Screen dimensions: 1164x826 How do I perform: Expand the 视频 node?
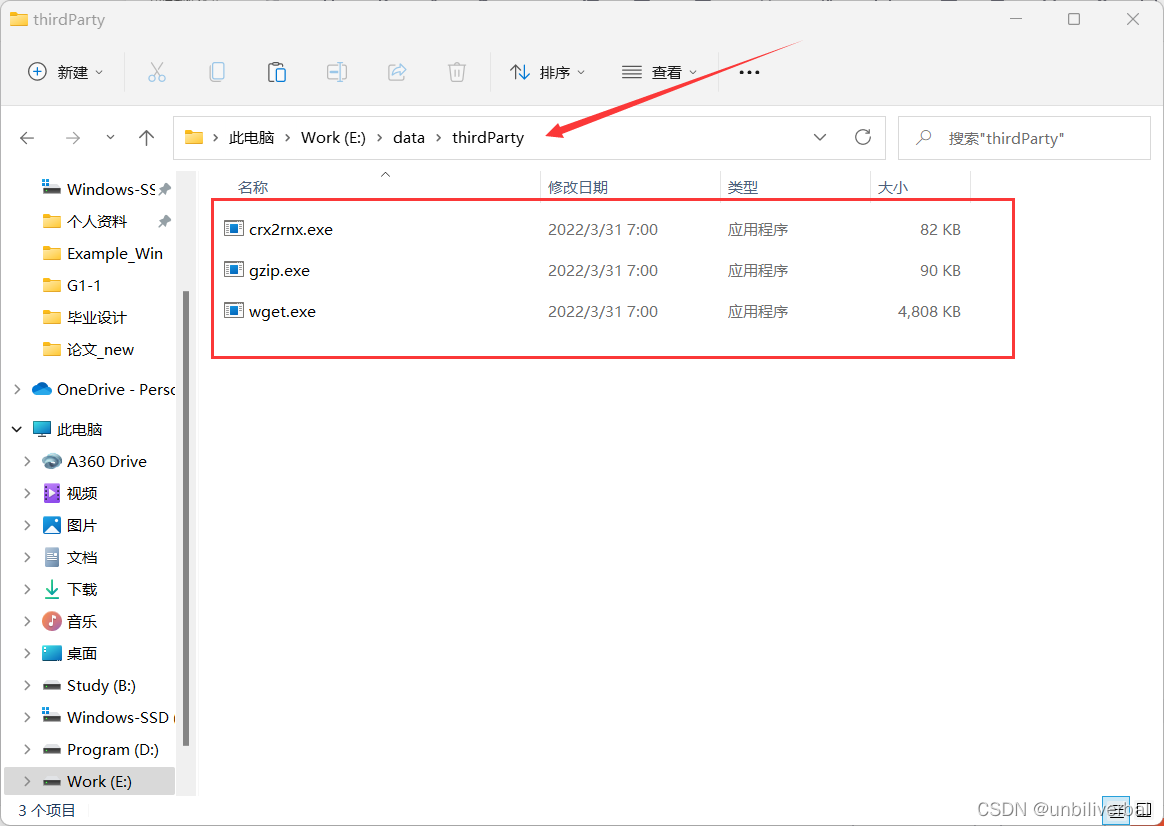tap(27, 493)
